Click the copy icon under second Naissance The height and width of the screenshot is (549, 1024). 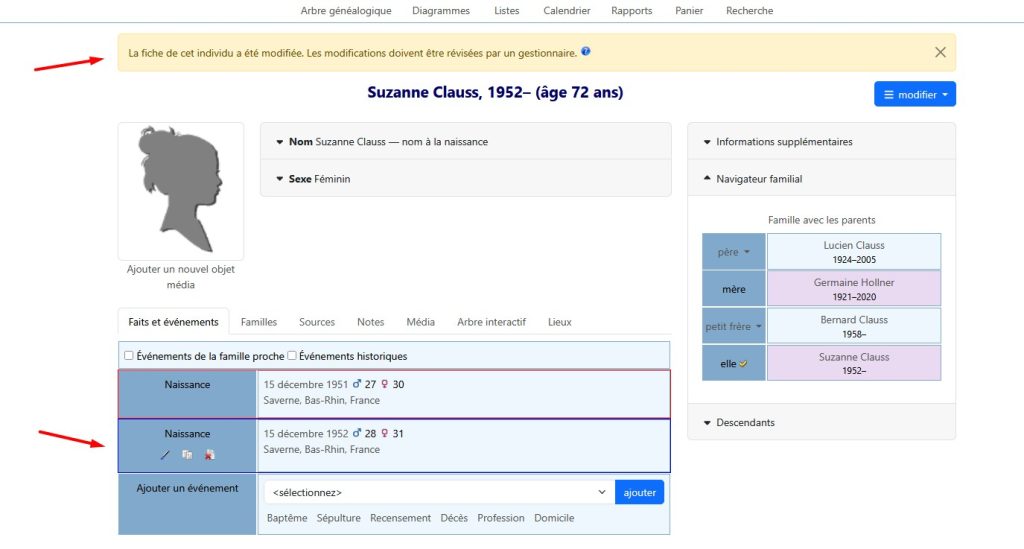pos(187,455)
